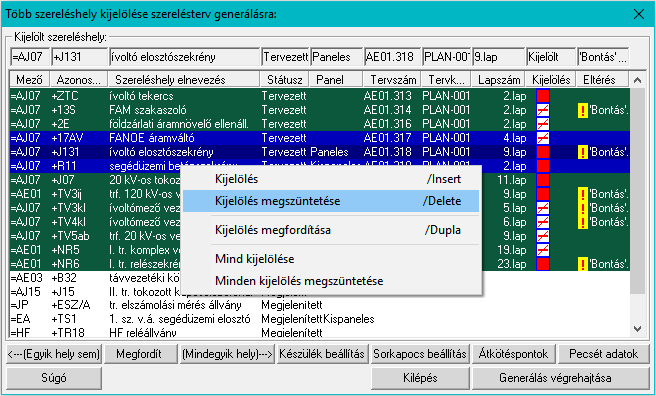Click the 'Bontás' ... field at the top
656x396 pixels.
tap(603, 57)
